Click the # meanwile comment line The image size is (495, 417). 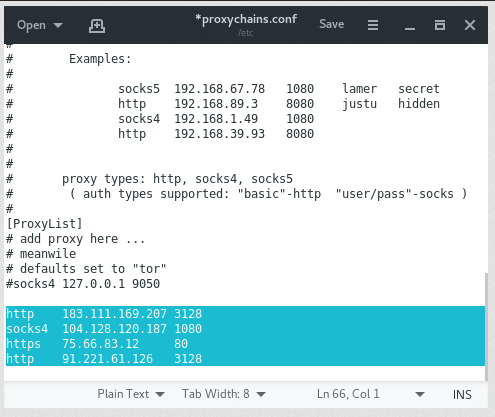coord(41,254)
